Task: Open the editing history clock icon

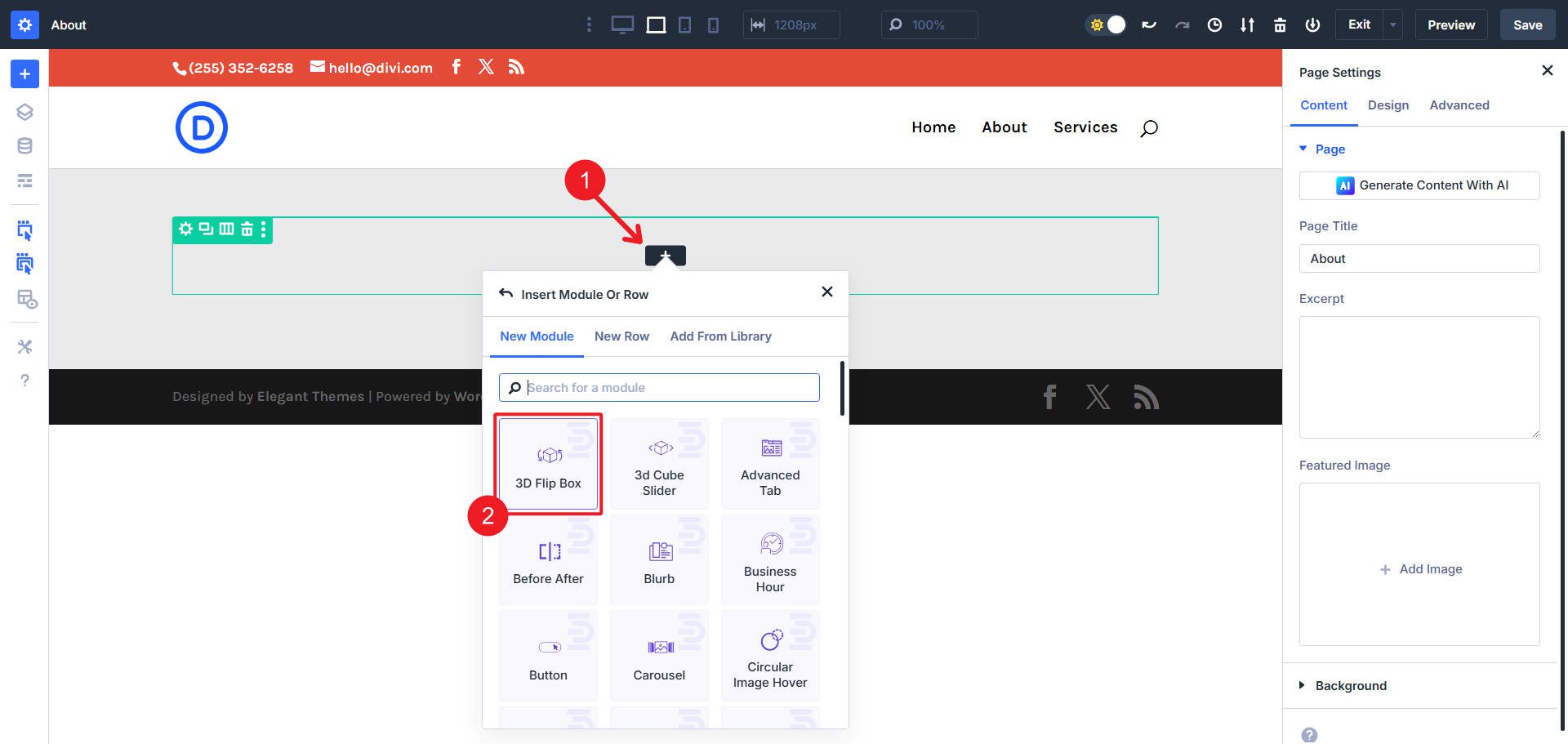Action: [x=1214, y=25]
